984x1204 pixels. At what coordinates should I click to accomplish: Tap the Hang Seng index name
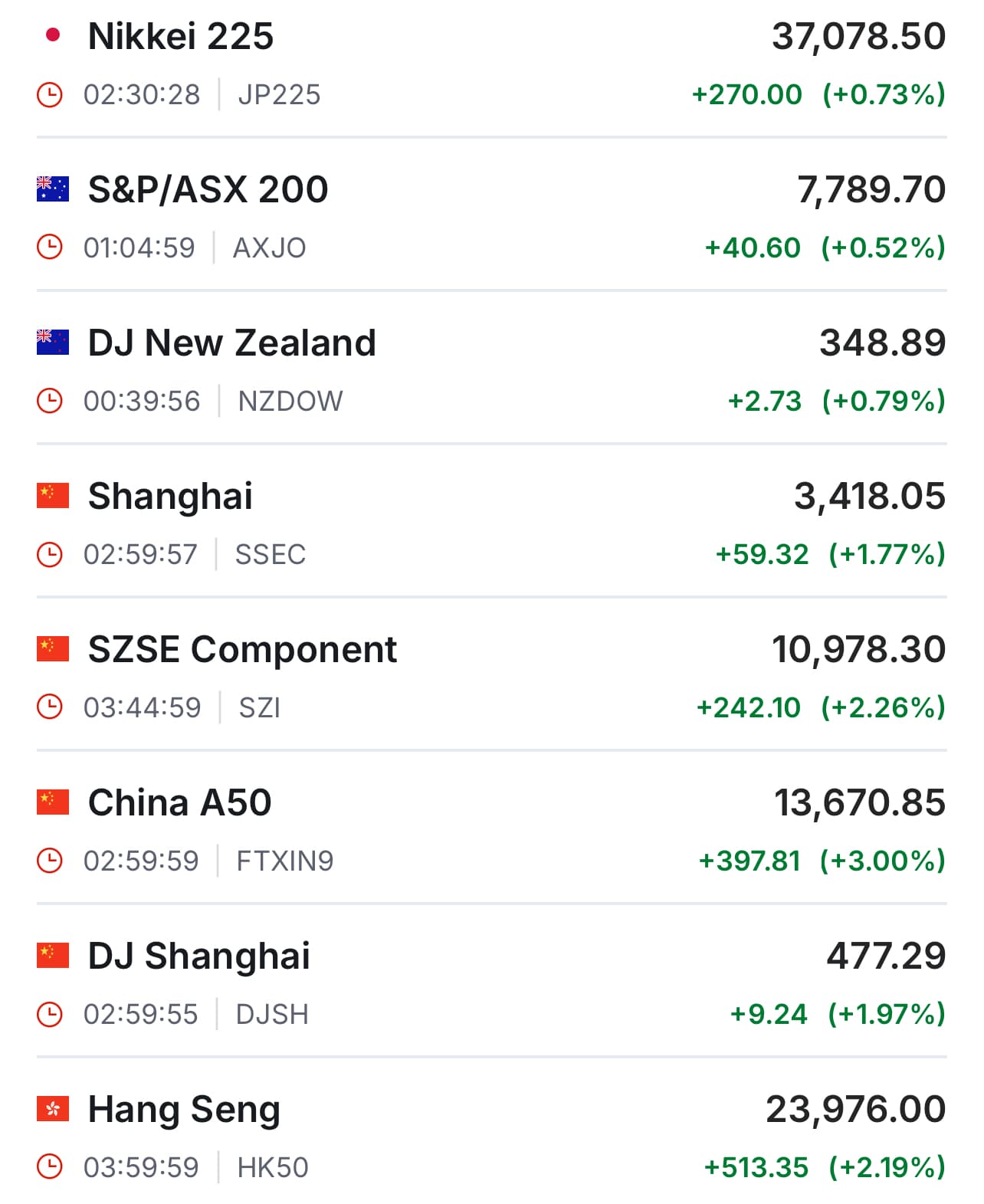click(x=184, y=1109)
